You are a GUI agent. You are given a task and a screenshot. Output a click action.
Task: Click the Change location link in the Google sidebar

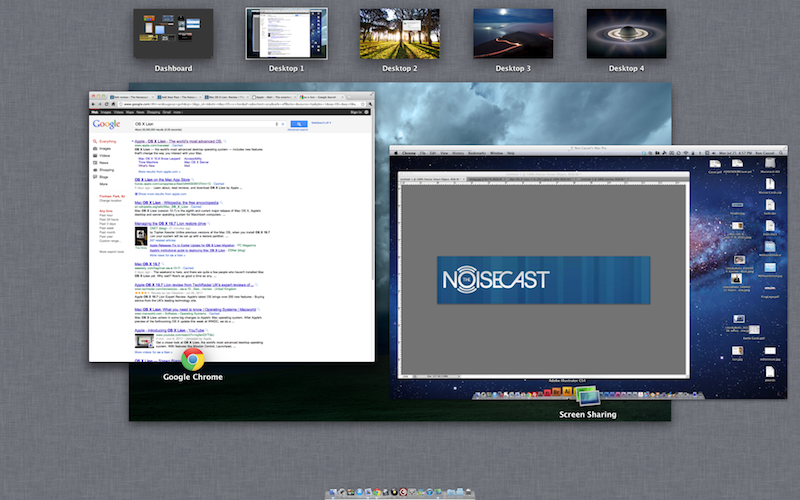[110, 201]
